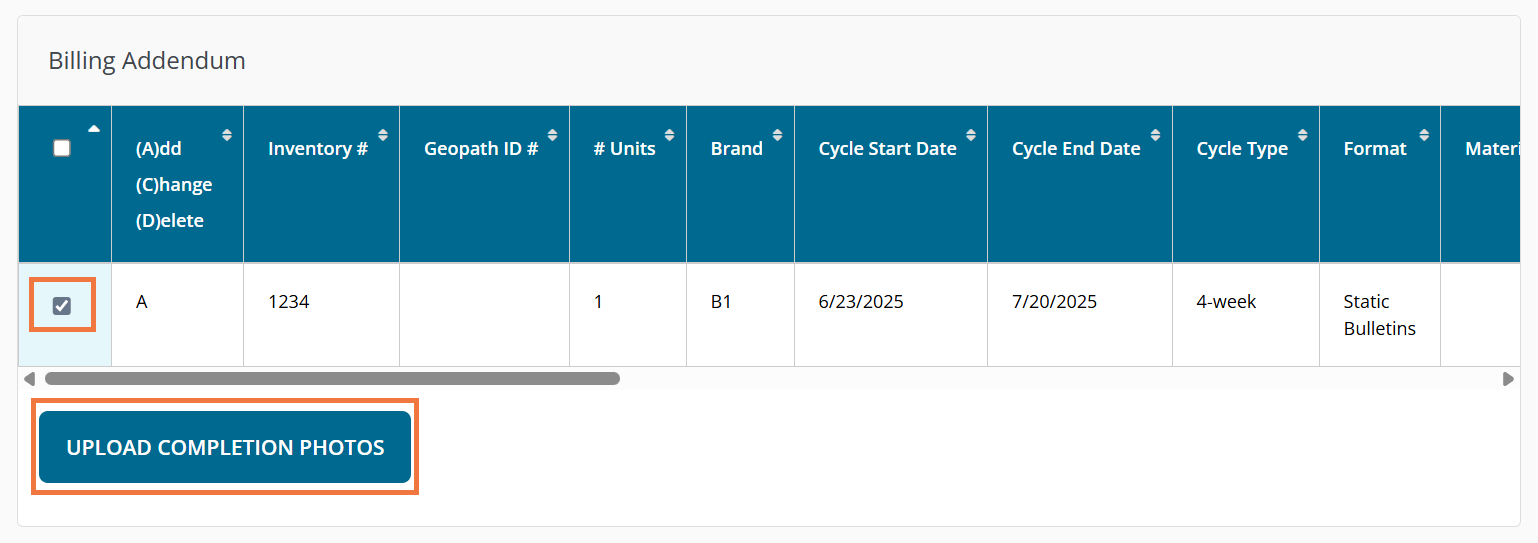Viewport: 1538px width, 543px height.
Task: Click sort icon on Inventory # column
Action: pyautogui.click(x=383, y=134)
